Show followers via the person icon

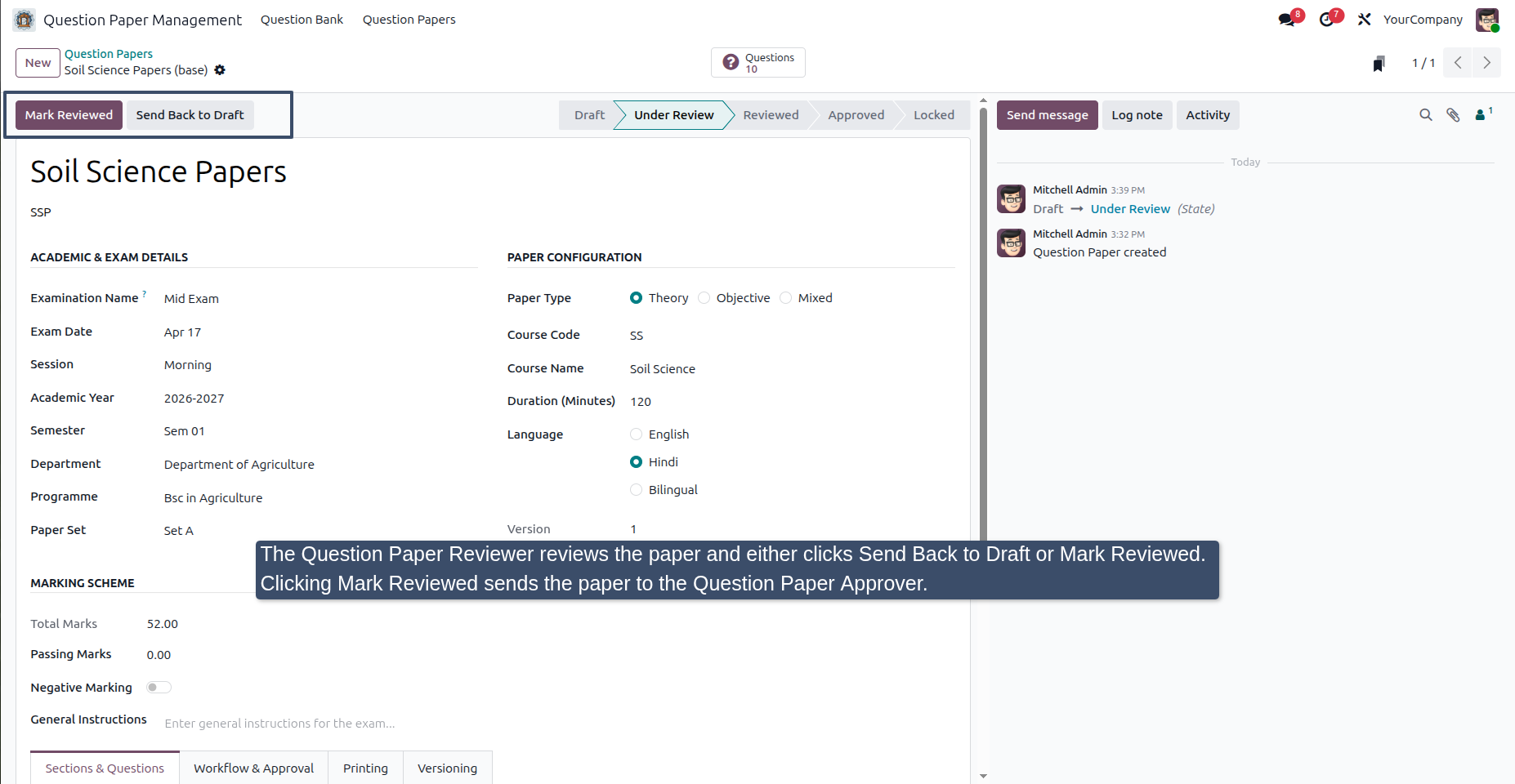point(1480,115)
